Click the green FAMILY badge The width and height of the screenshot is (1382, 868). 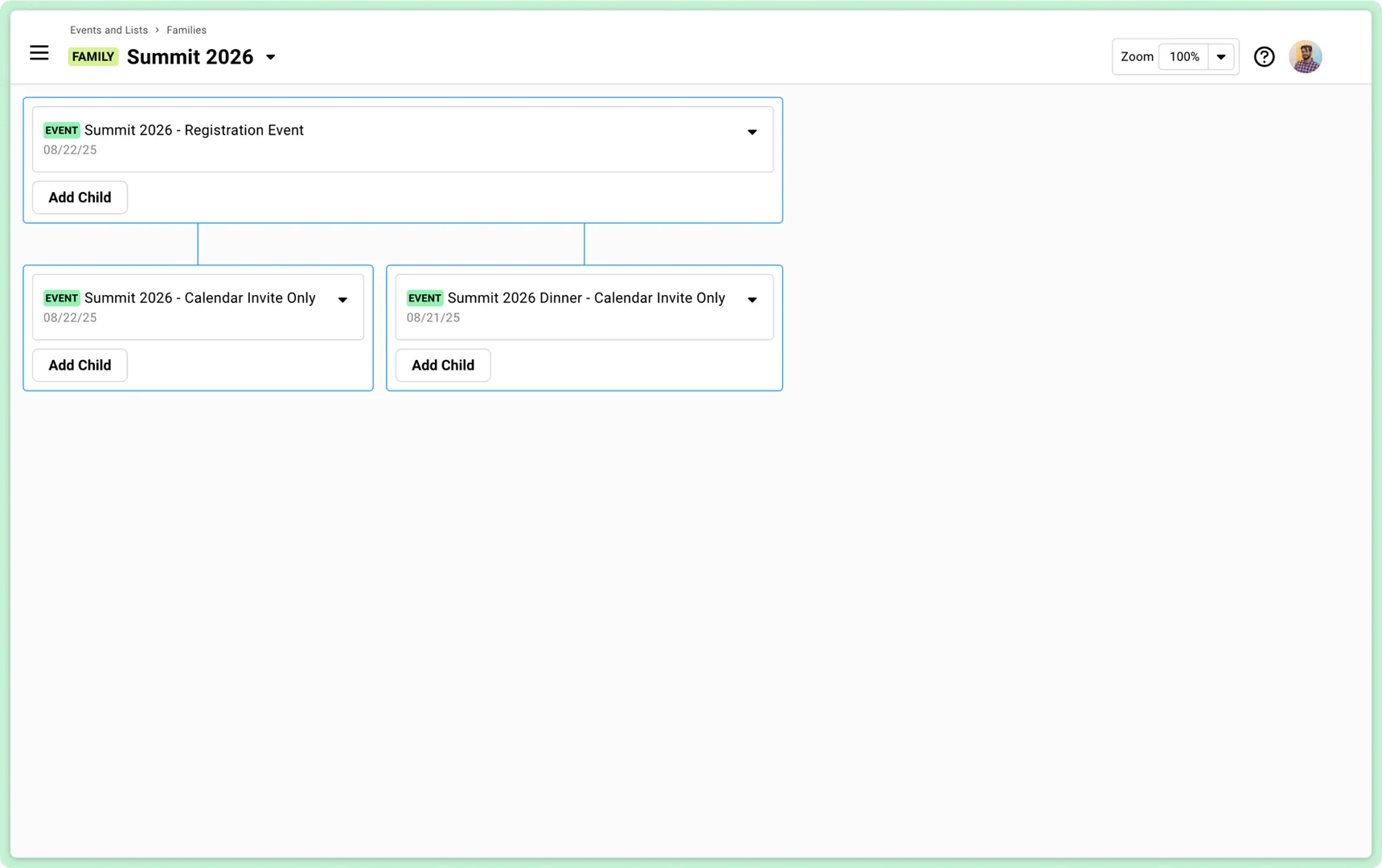tap(92, 57)
